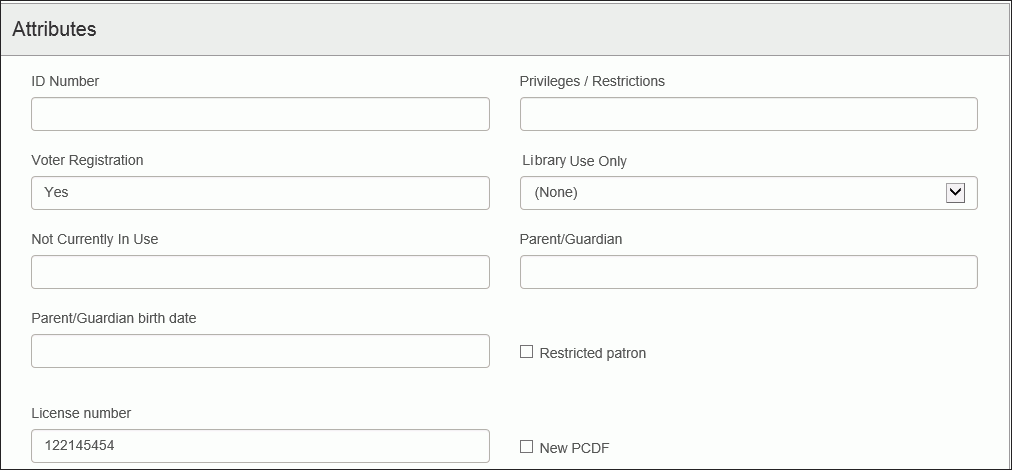
Task: Expand Library Use Only dropdown arrow
Action: click(x=955, y=193)
